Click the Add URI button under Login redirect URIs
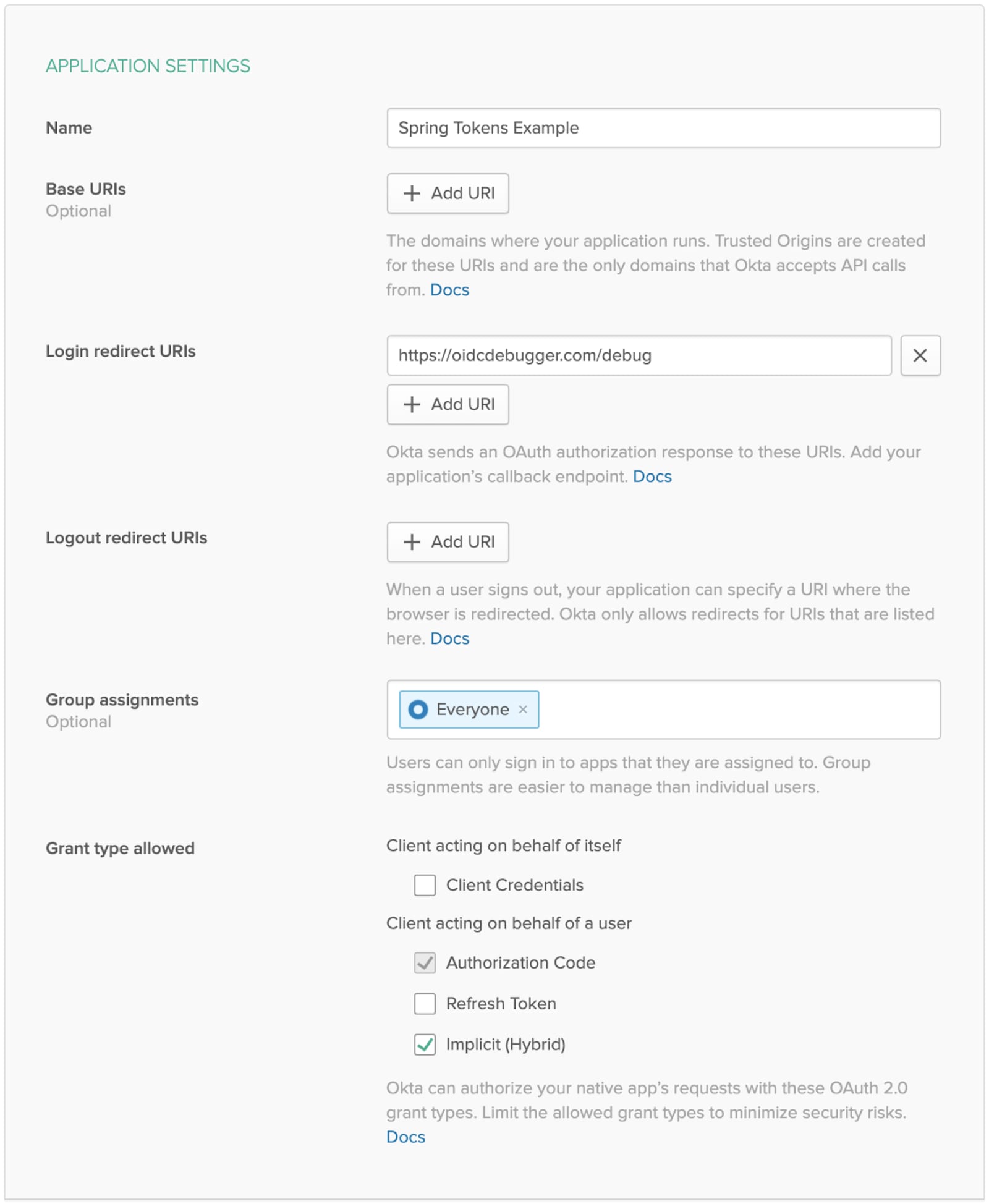 [x=448, y=405]
